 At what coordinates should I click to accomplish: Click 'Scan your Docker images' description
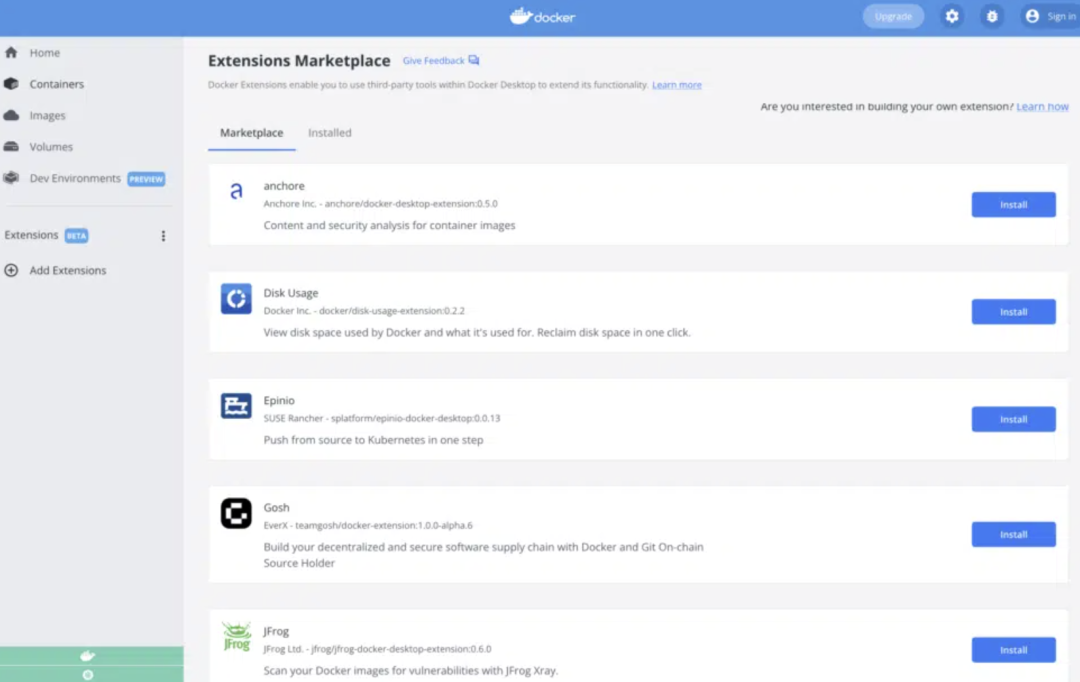(411, 670)
